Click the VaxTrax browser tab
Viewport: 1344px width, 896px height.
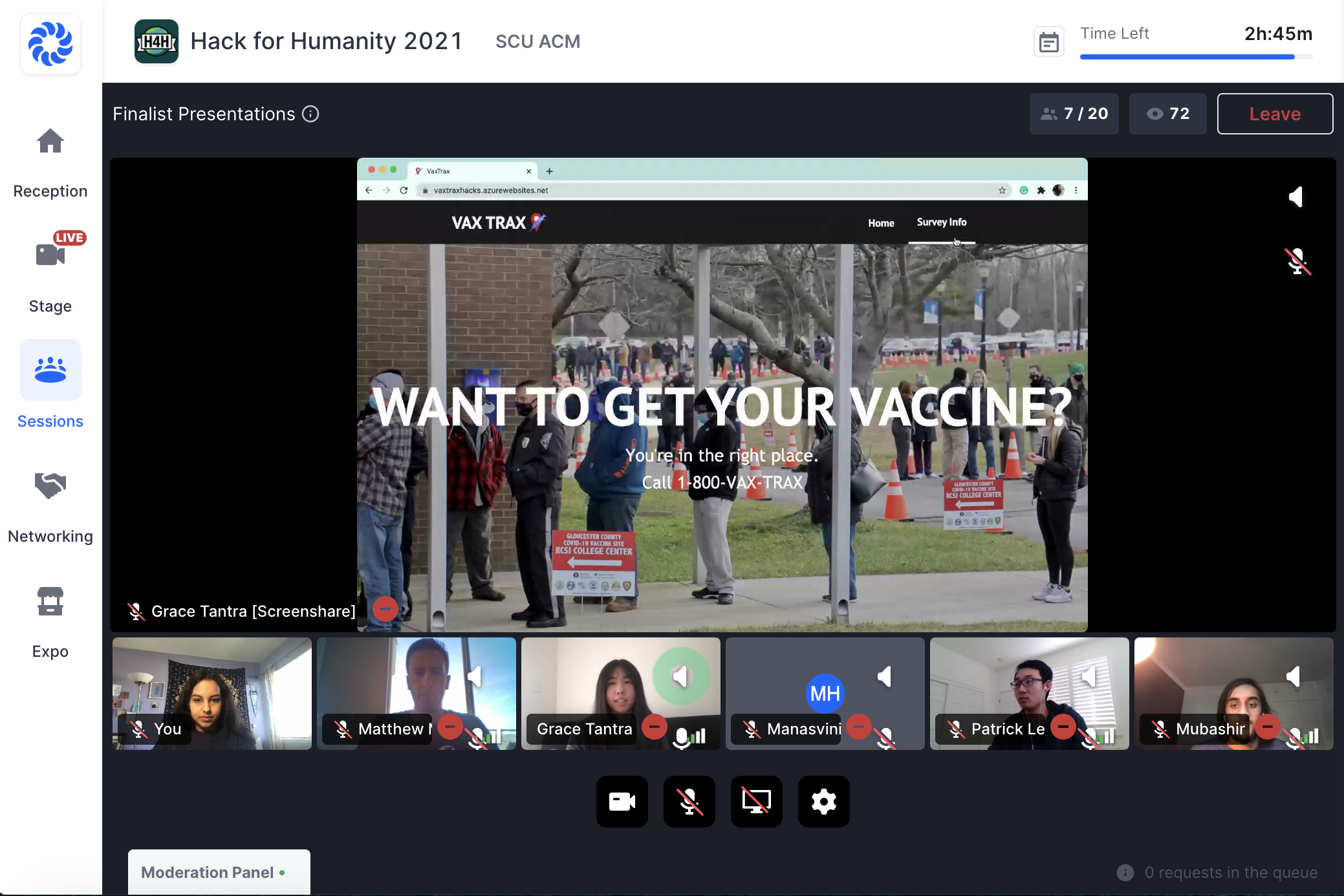coord(472,171)
